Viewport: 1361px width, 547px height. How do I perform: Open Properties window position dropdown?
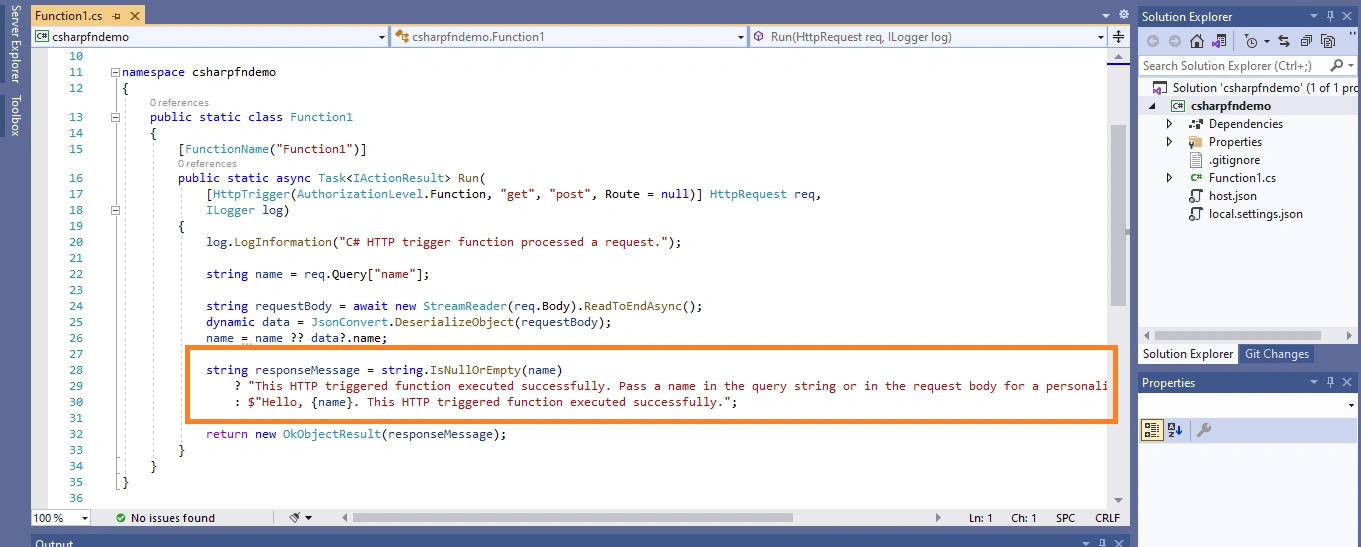(1314, 382)
